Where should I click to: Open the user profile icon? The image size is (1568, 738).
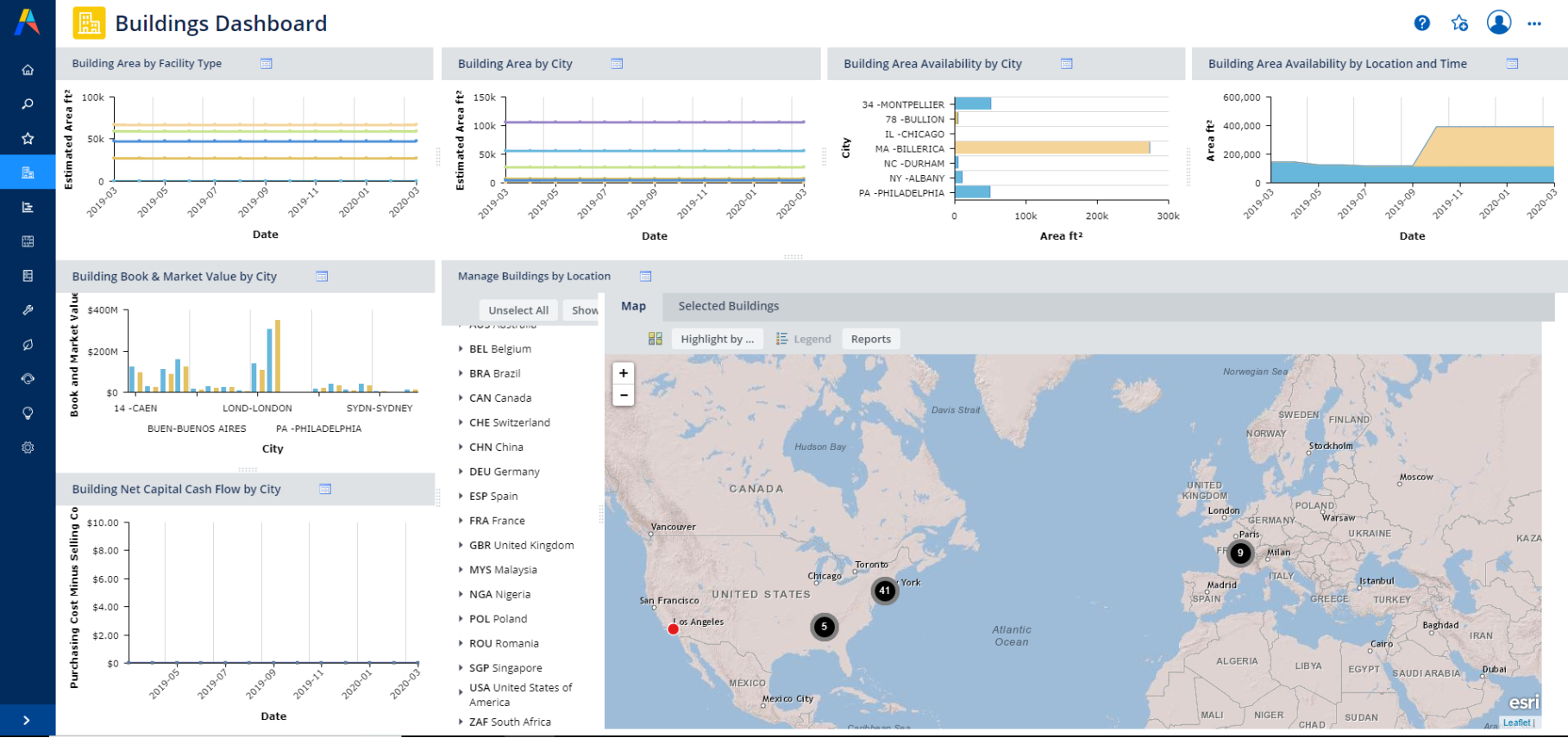(1499, 22)
